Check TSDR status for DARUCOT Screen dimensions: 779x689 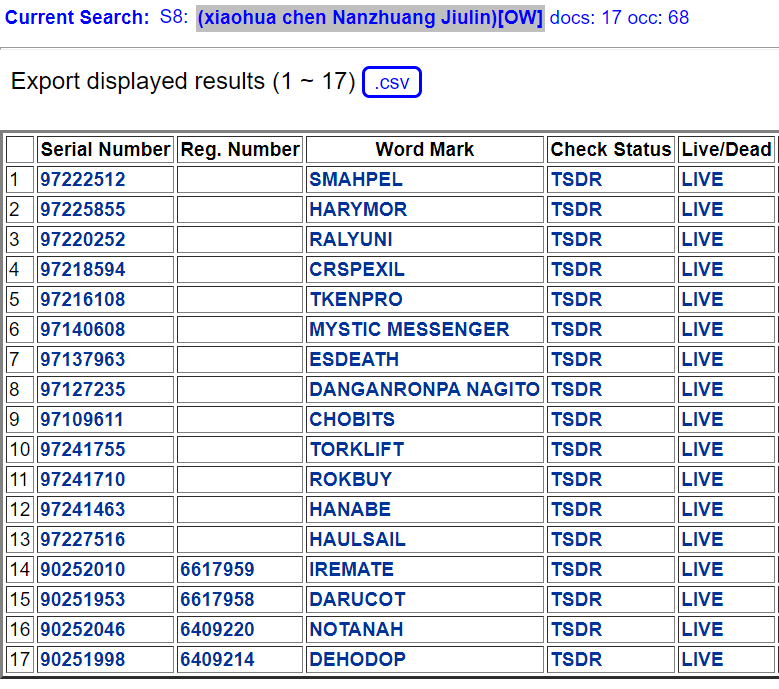[x=576, y=599]
